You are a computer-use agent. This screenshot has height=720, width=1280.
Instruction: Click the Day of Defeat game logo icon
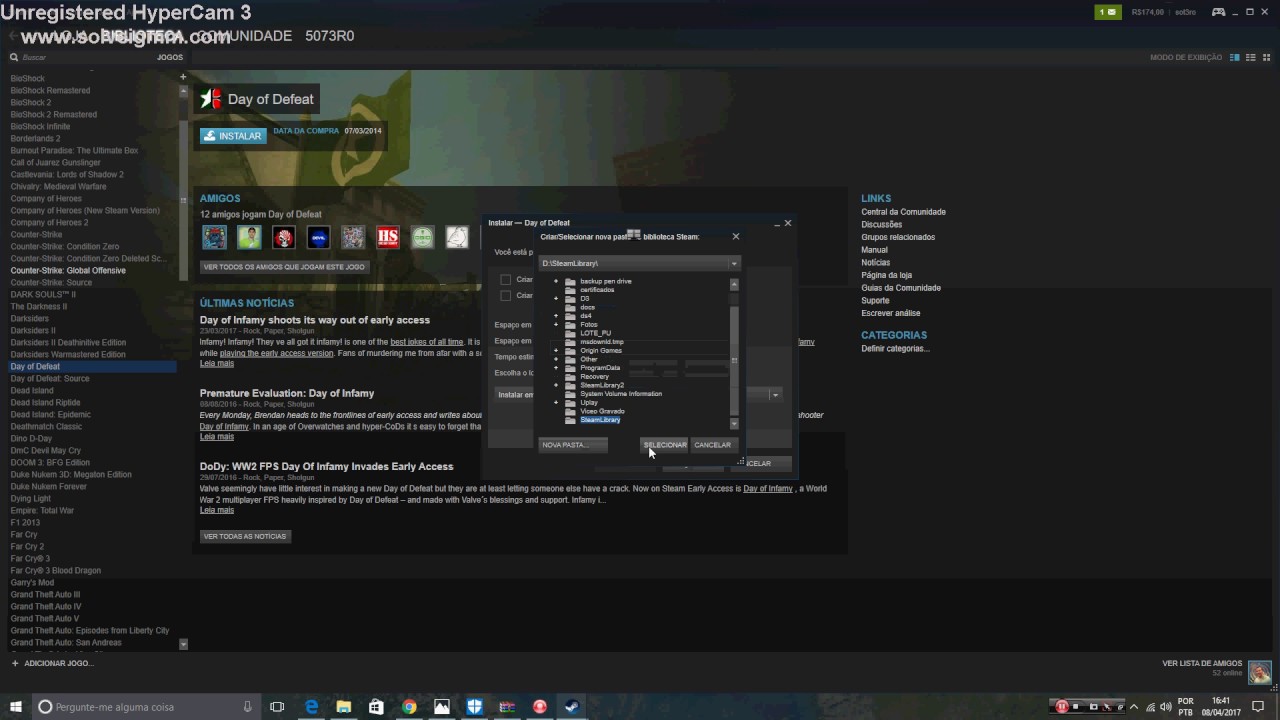[x=211, y=99]
